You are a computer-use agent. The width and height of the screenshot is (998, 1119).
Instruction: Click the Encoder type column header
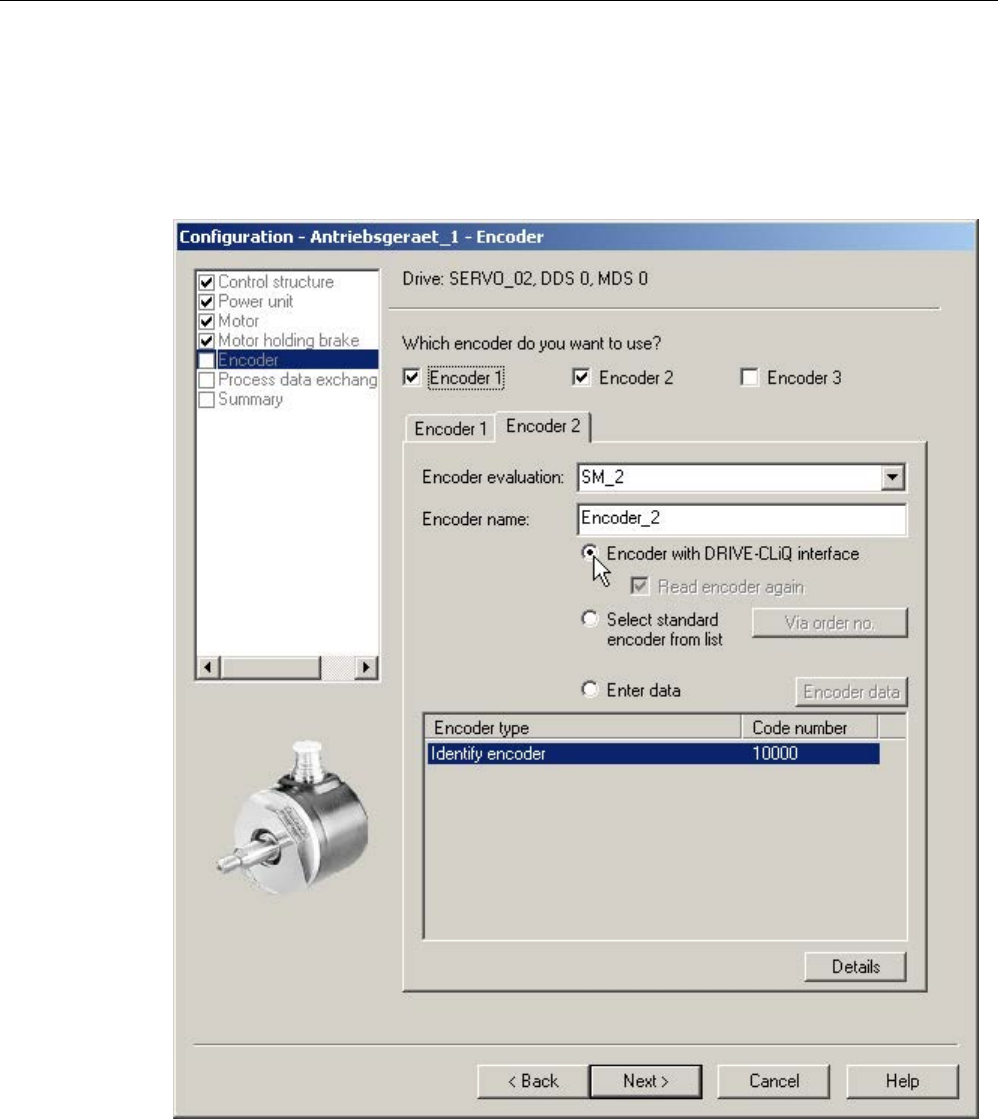[583, 727]
